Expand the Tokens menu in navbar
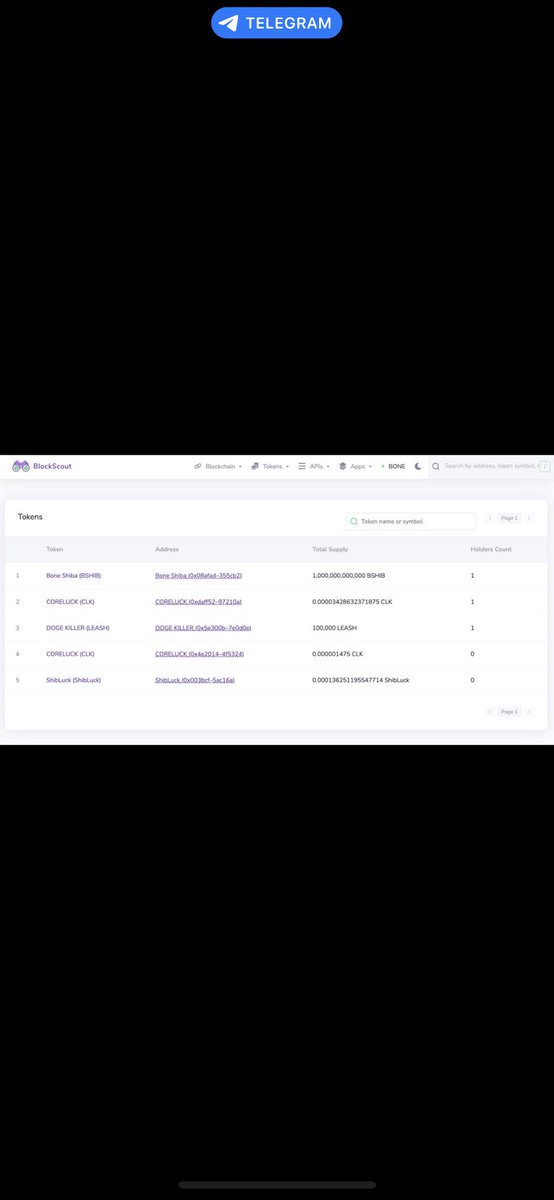Viewport: 554px width, 1200px height. coord(270,467)
